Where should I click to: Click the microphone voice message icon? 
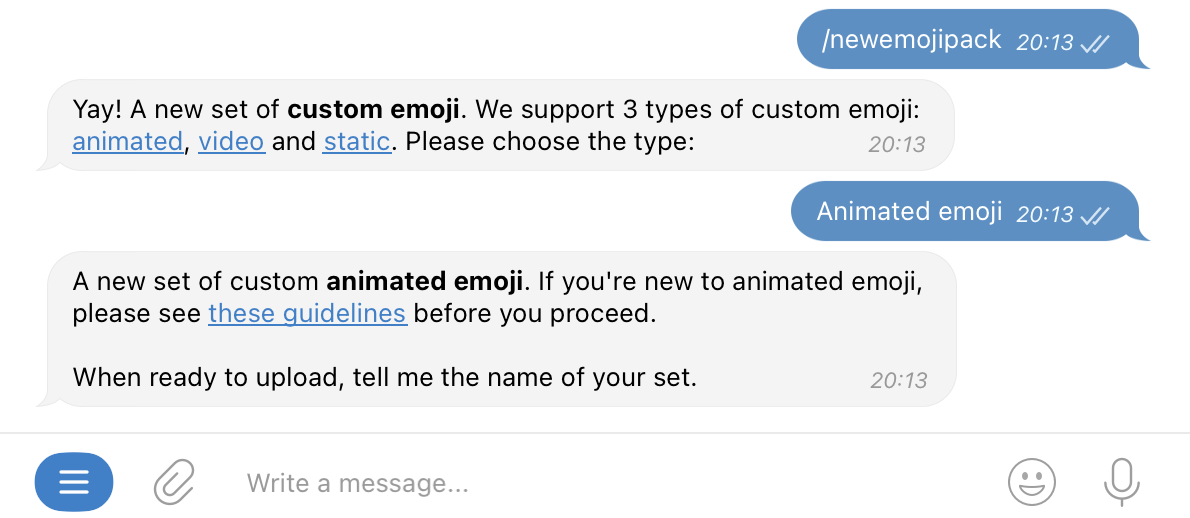pos(1121,483)
